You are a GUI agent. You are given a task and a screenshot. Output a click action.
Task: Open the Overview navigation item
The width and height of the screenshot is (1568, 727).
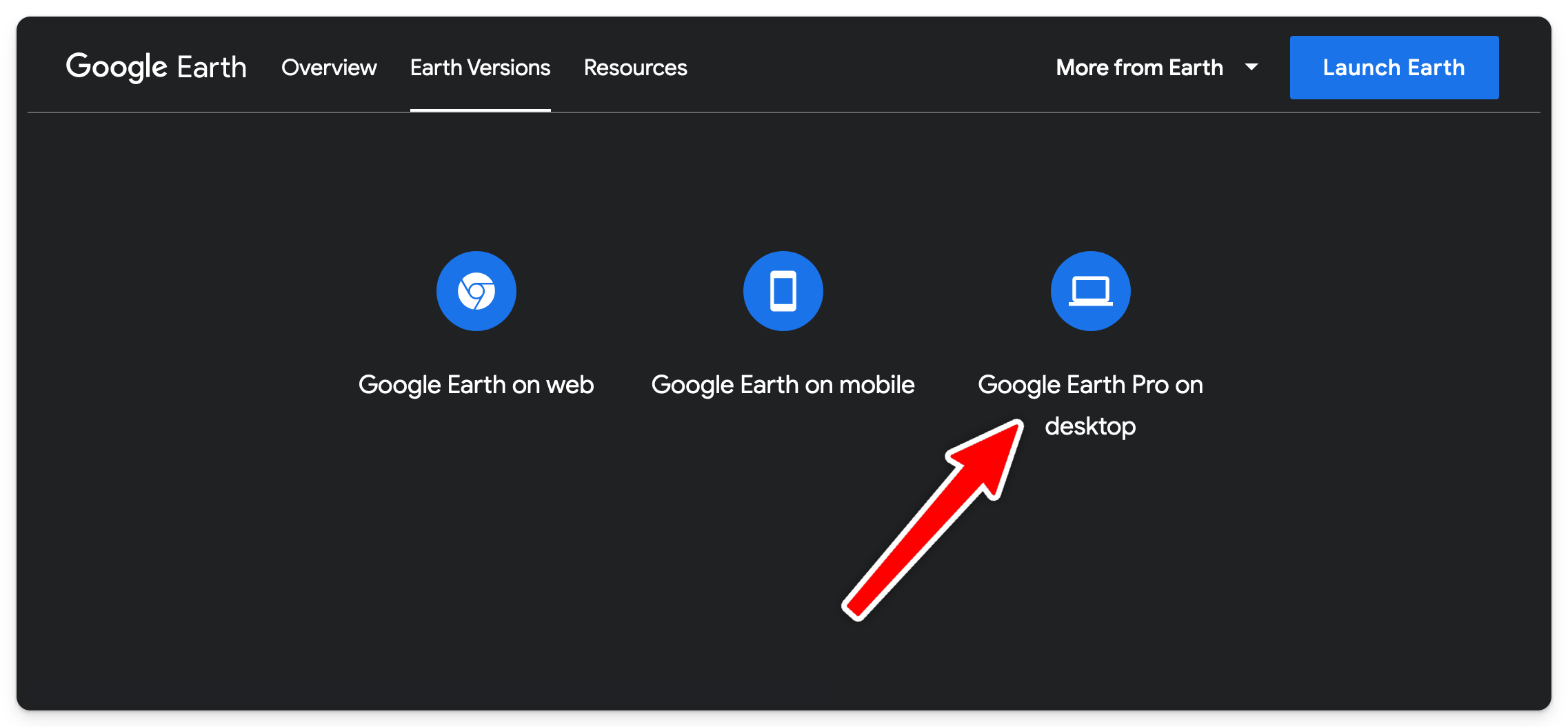(329, 67)
